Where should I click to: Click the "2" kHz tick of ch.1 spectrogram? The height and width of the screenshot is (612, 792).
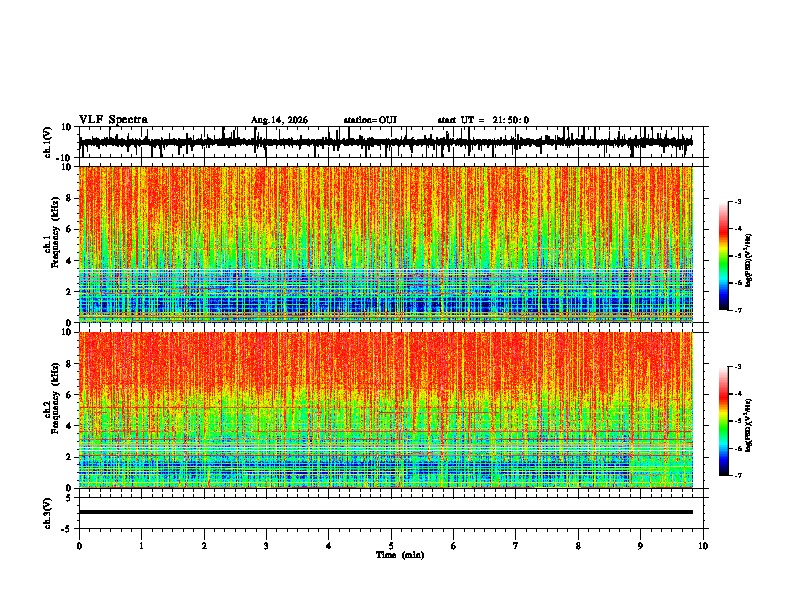click(69, 291)
